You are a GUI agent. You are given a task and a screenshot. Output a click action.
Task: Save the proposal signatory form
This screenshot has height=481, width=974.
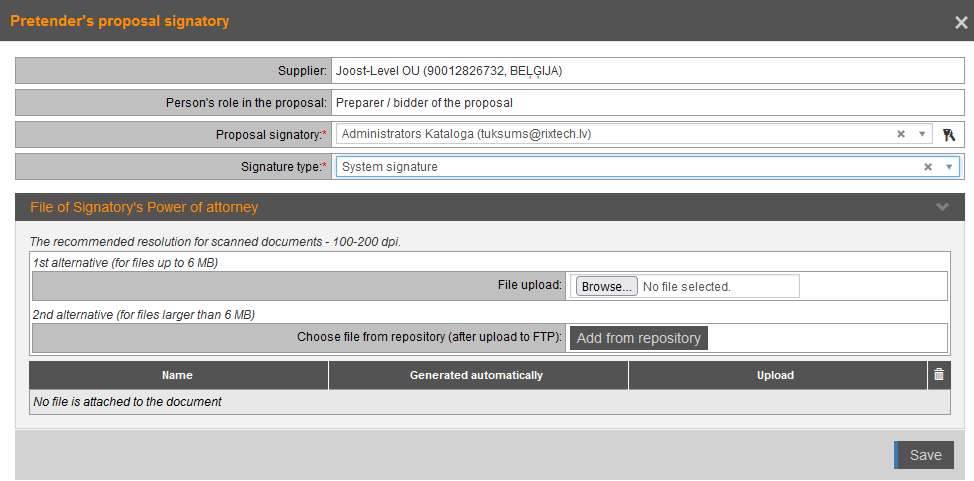tap(924, 455)
